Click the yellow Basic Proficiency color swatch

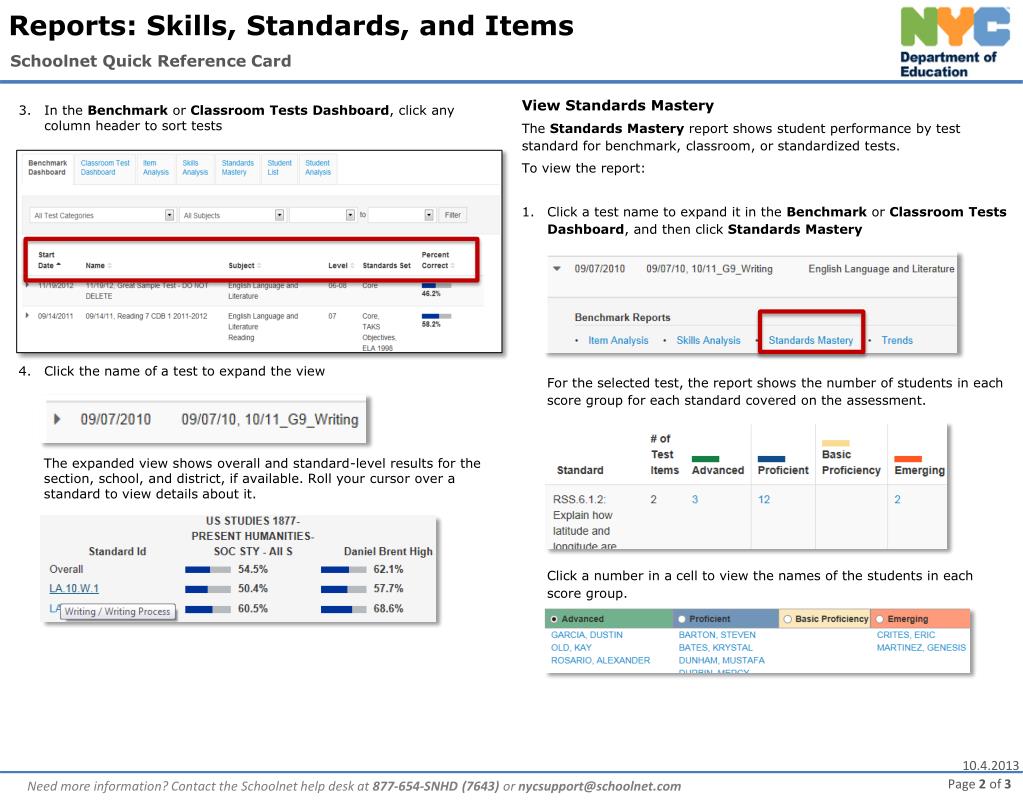pyautogui.click(x=835, y=443)
